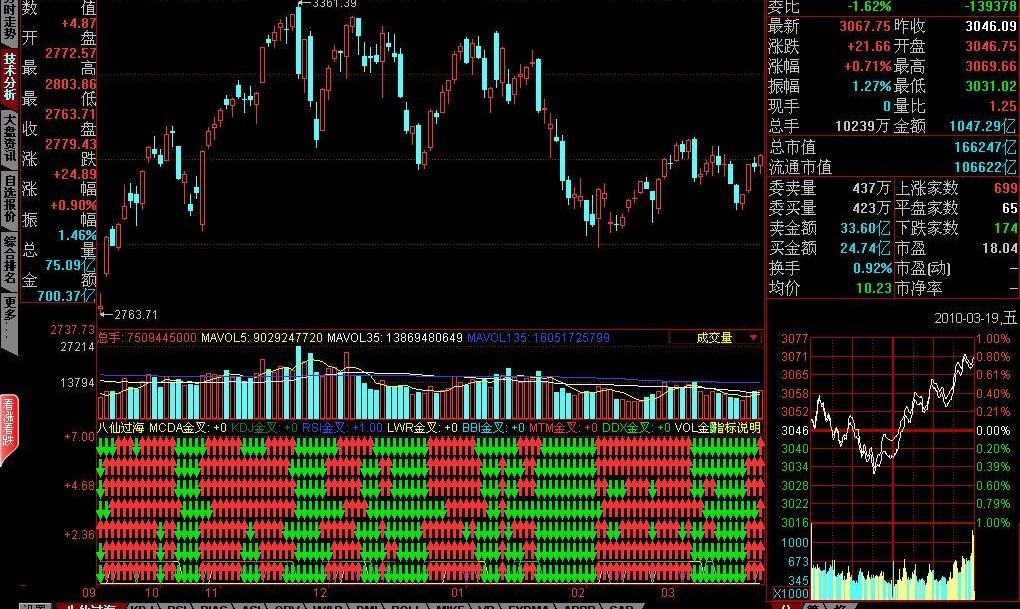Click the X1000 volume unit box

pos(790,593)
